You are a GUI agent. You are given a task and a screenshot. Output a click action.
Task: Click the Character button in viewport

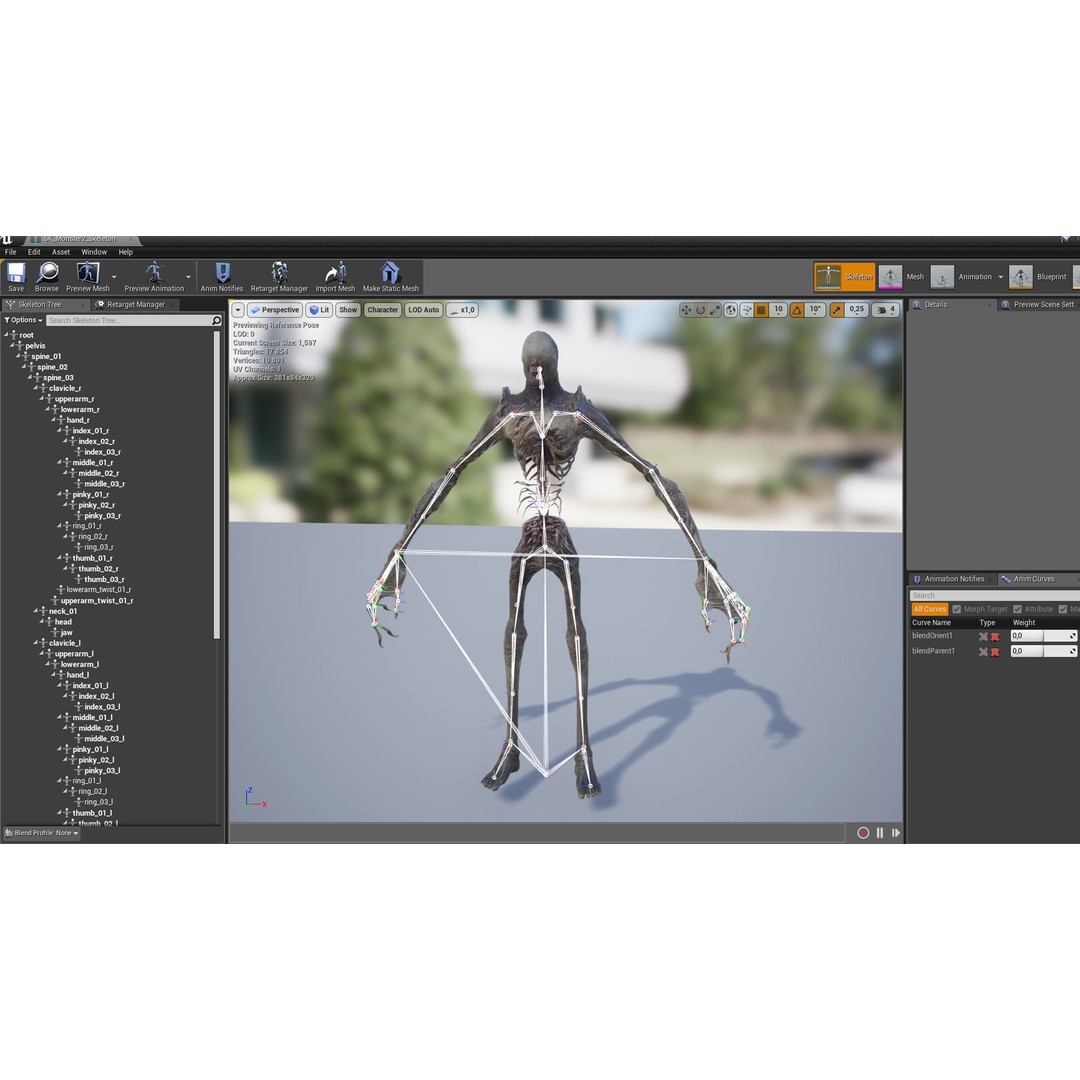coord(382,310)
